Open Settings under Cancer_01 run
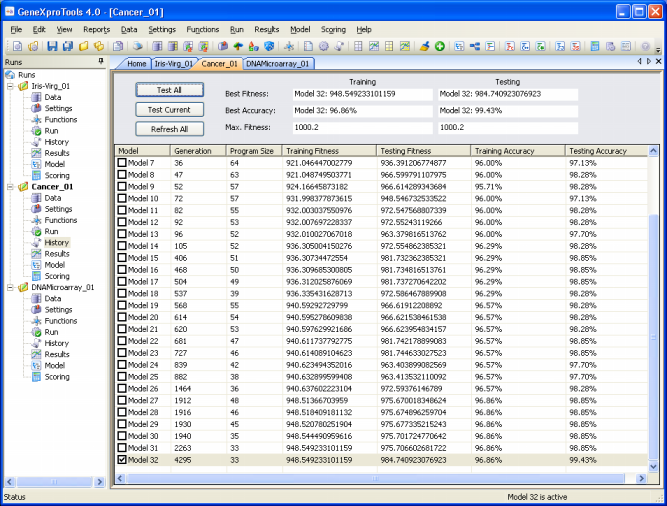667x506 pixels. click(x=57, y=209)
